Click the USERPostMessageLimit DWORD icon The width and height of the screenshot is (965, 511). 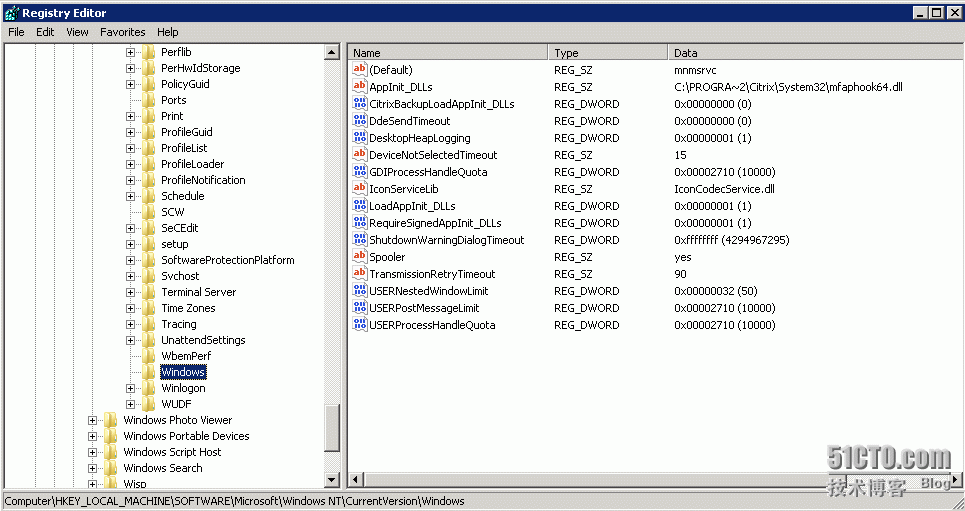pos(359,308)
